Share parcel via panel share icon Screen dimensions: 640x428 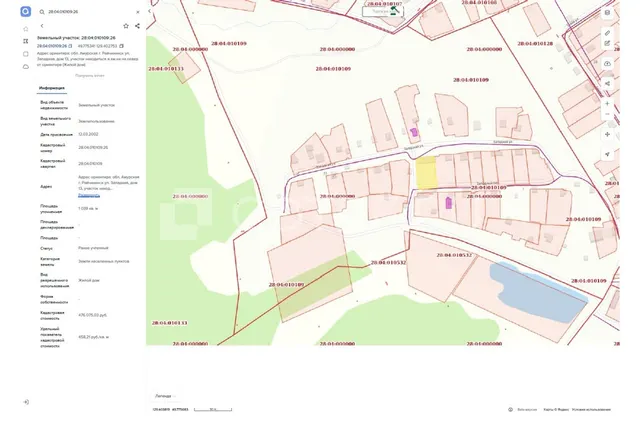click(137, 26)
